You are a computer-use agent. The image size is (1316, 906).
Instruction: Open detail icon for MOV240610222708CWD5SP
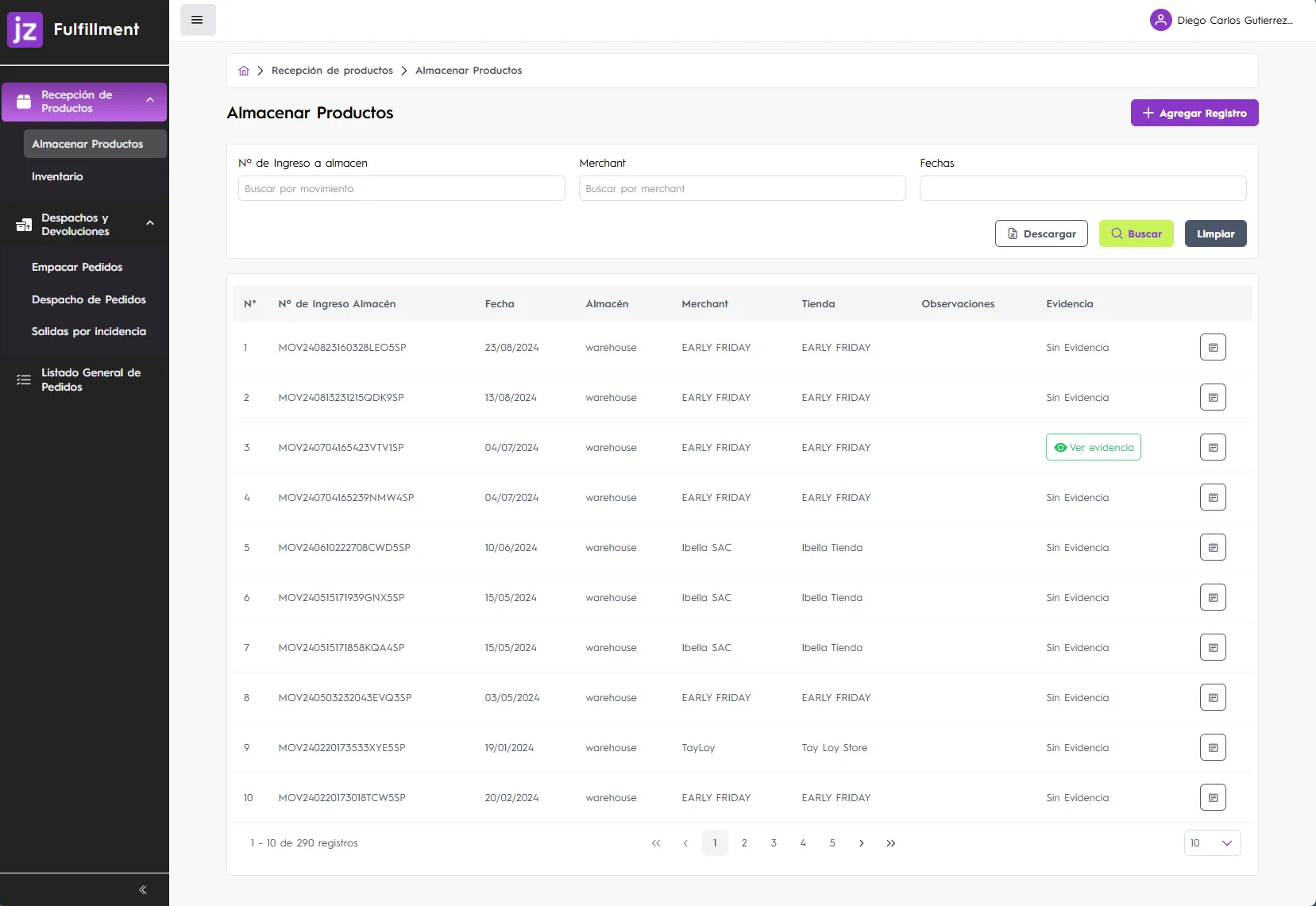1213,547
